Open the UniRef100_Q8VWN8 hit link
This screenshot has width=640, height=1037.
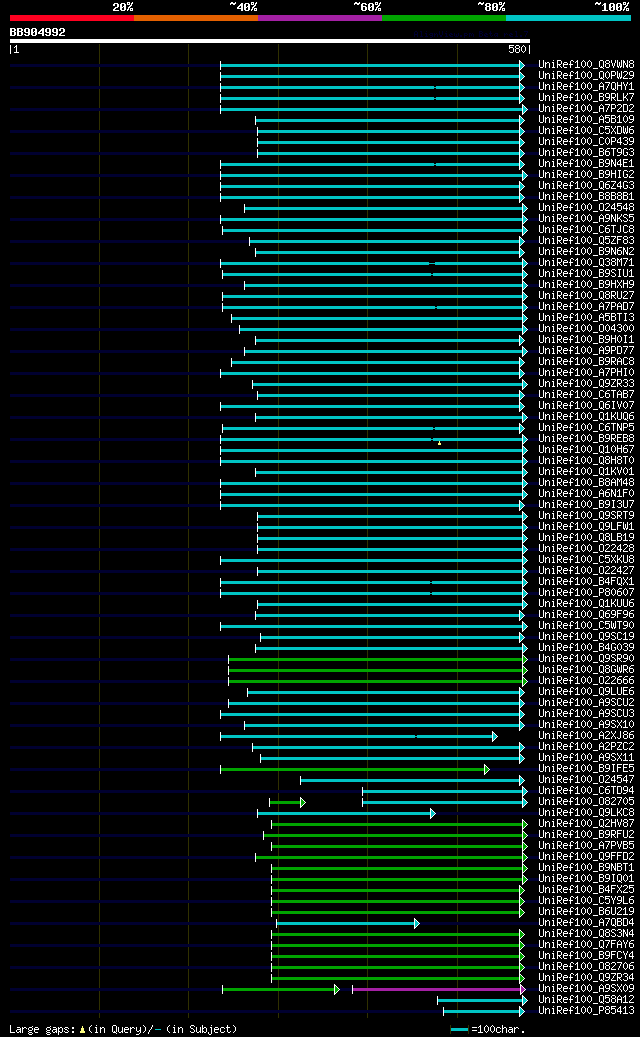click(586, 65)
